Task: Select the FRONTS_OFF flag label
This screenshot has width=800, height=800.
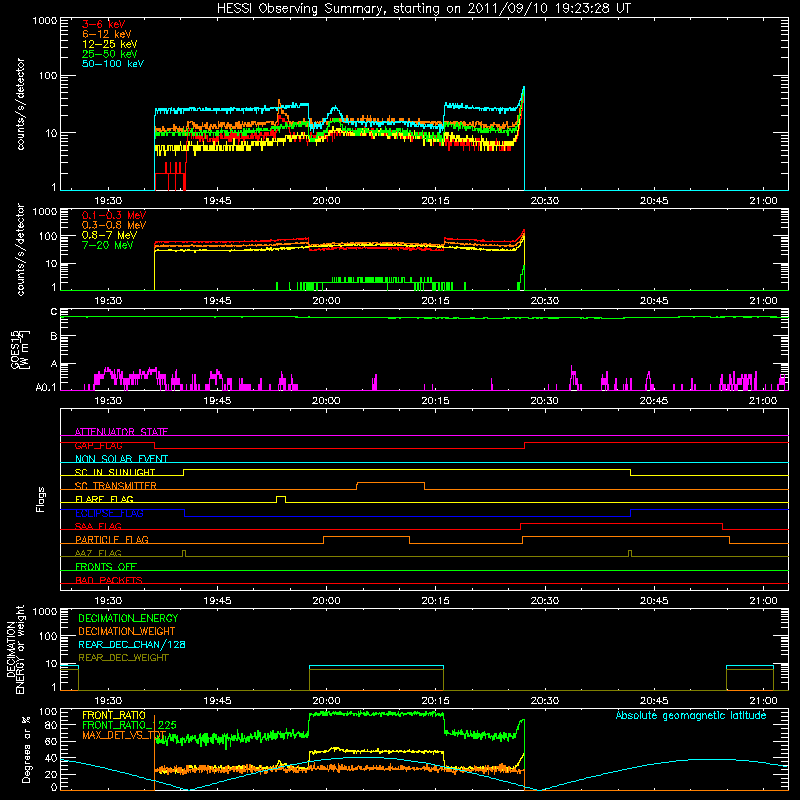Action: [x=106, y=567]
